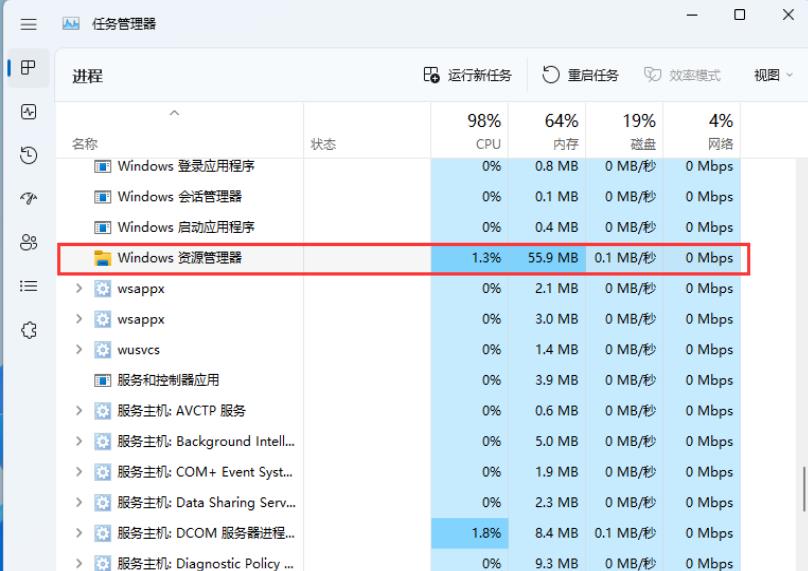Expand the wsappx process using 3.0 MB
The height and width of the screenshot is (571, 808).
click(79, 319)
